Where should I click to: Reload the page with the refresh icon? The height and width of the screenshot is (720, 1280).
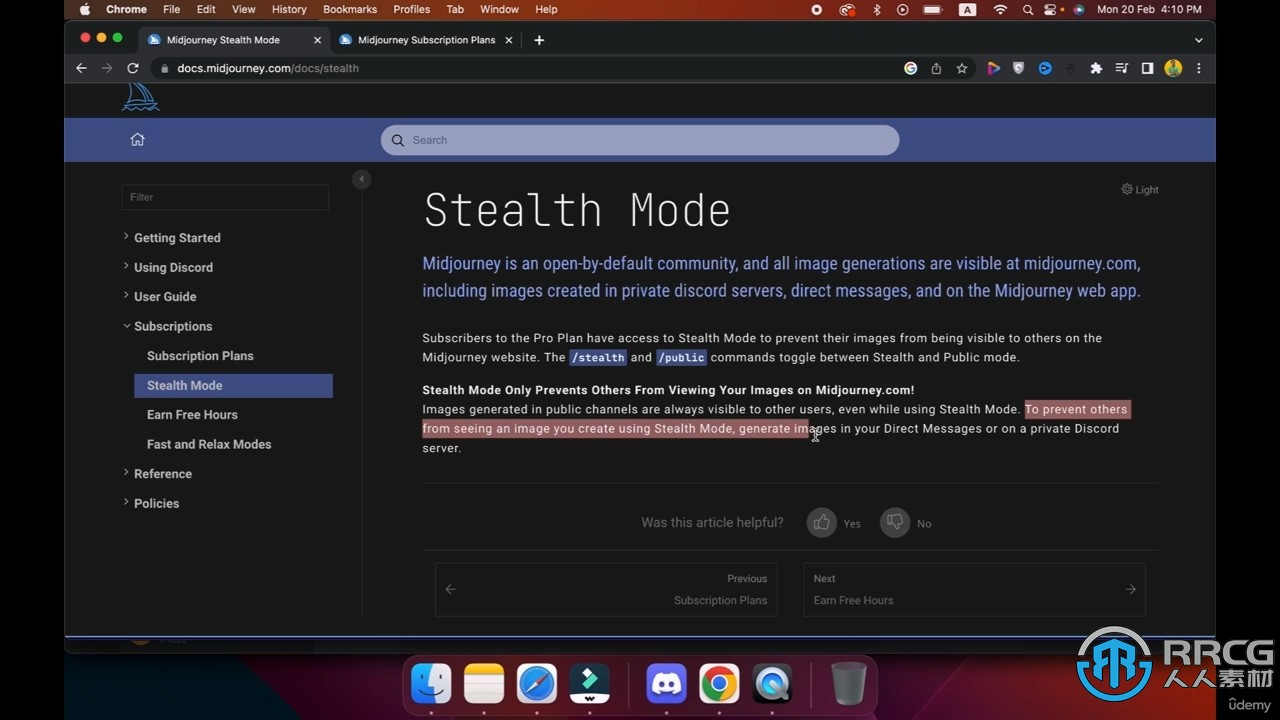tap(133, 68)
